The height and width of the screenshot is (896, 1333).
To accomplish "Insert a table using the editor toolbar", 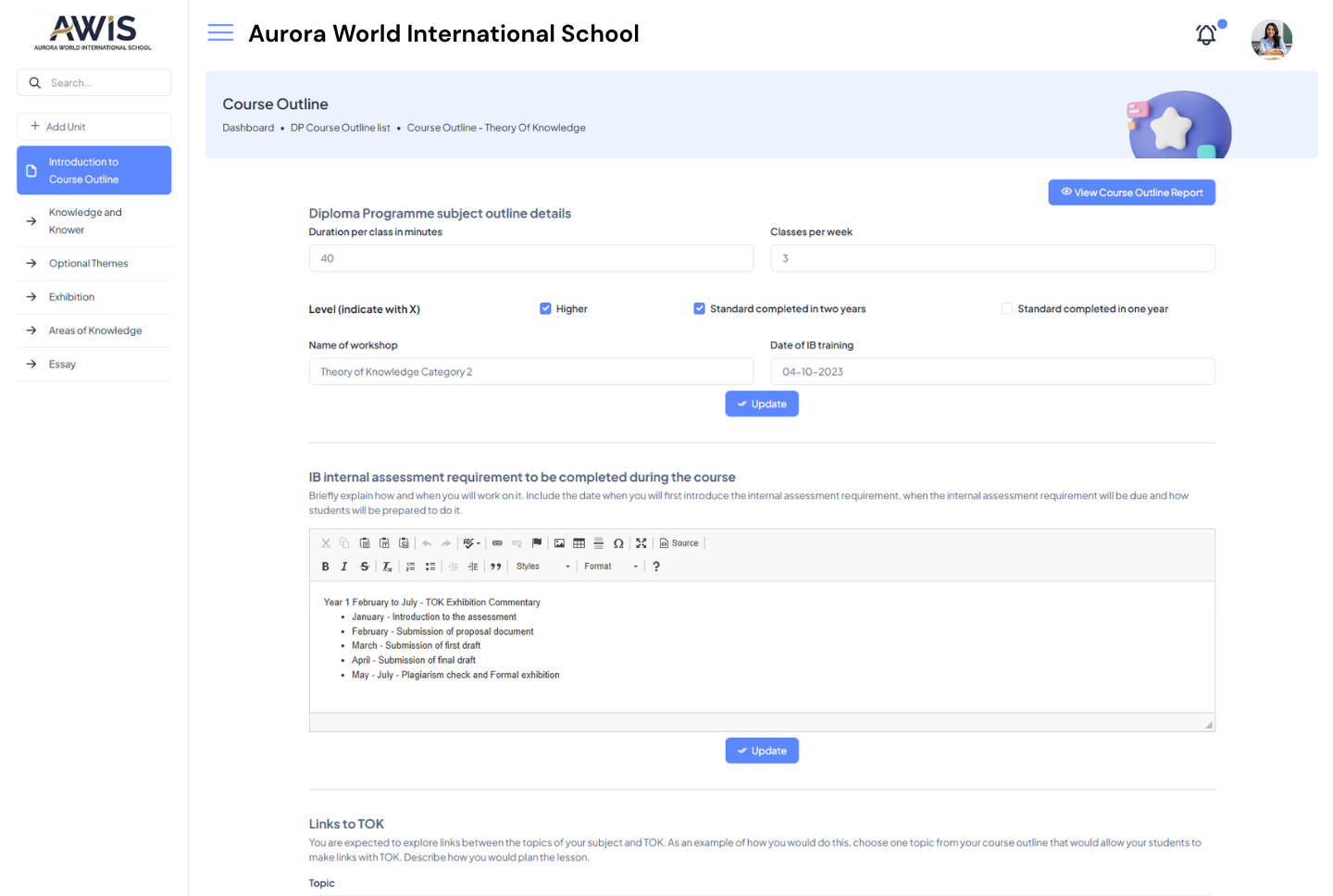I will pyautogui.click(x=579, y=543).
